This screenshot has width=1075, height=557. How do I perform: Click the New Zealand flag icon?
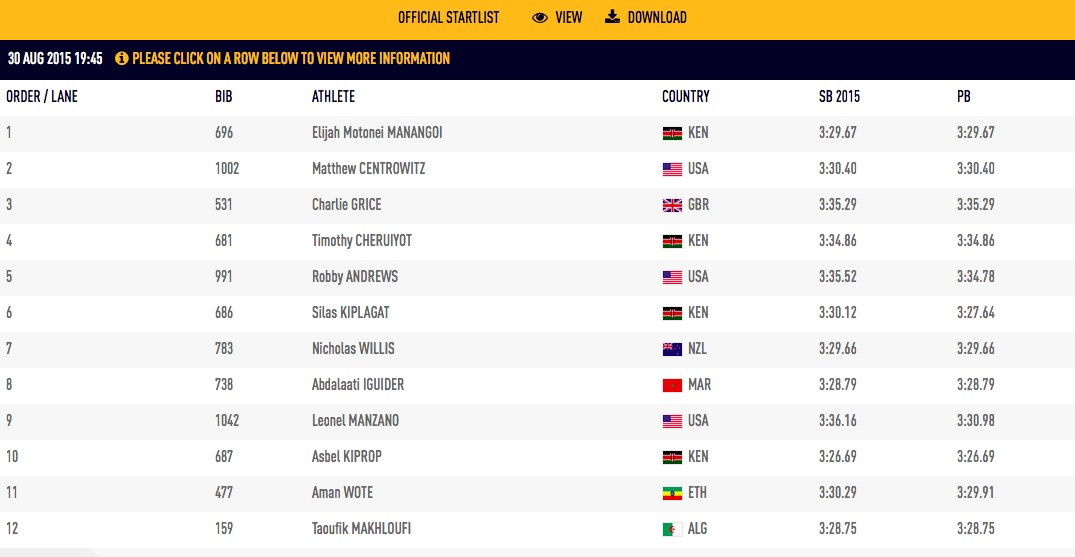(x=672, y=349)
